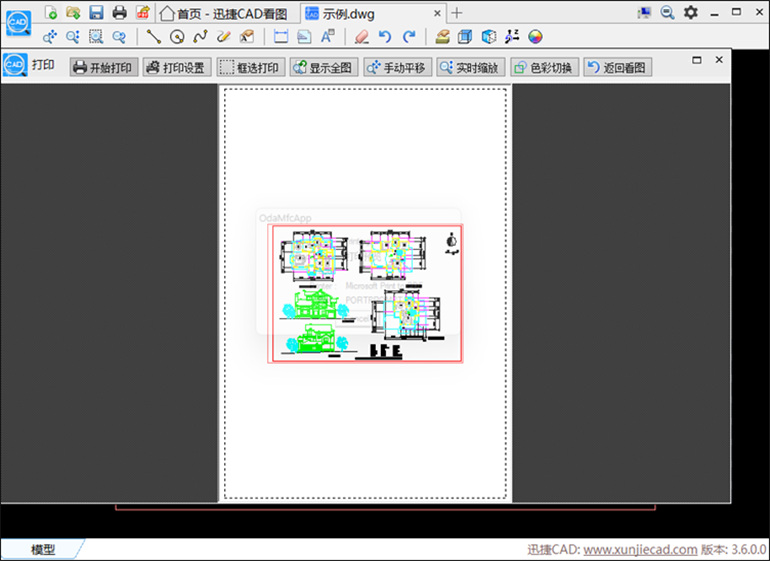Click the save floppy disk icon

click(96, 13)
